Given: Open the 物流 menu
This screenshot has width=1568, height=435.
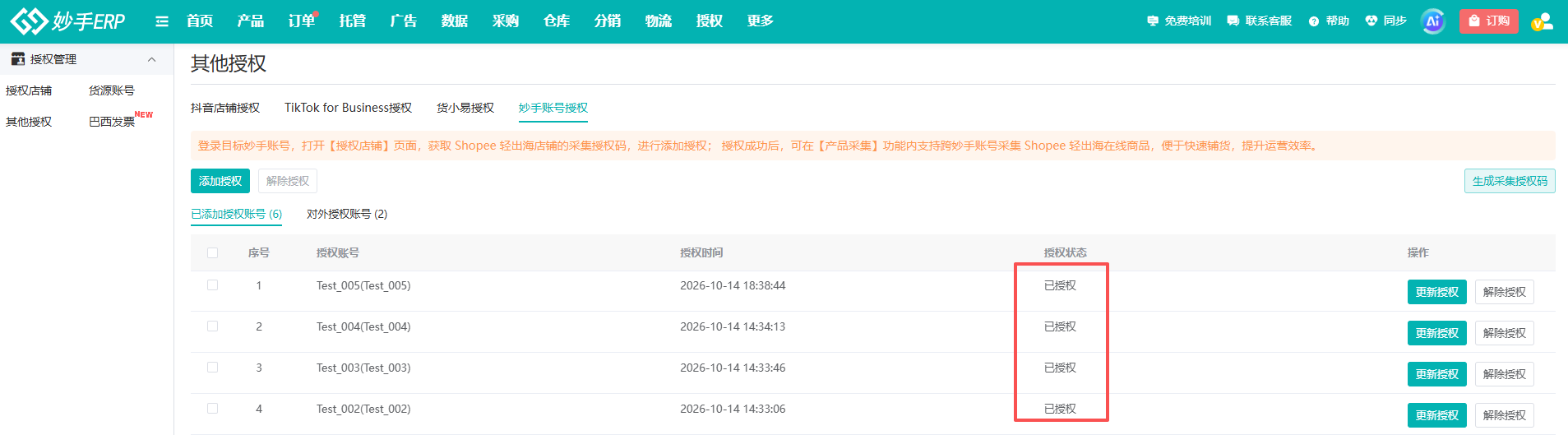Looking at the screenshot, I should (659, 21).
